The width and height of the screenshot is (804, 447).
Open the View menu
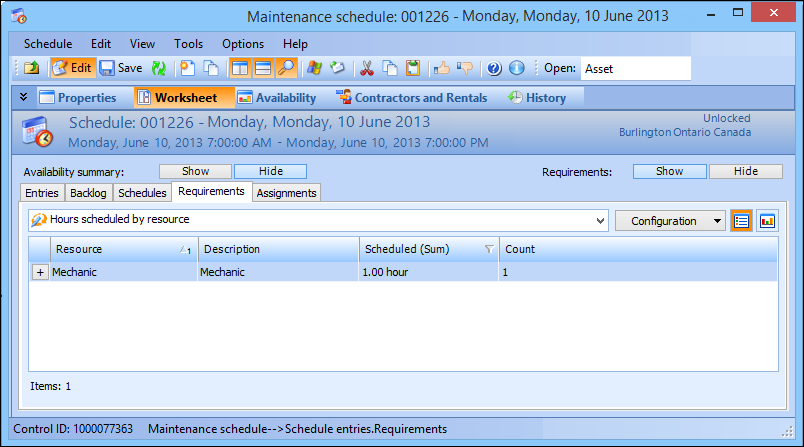(x=142, y=44)
